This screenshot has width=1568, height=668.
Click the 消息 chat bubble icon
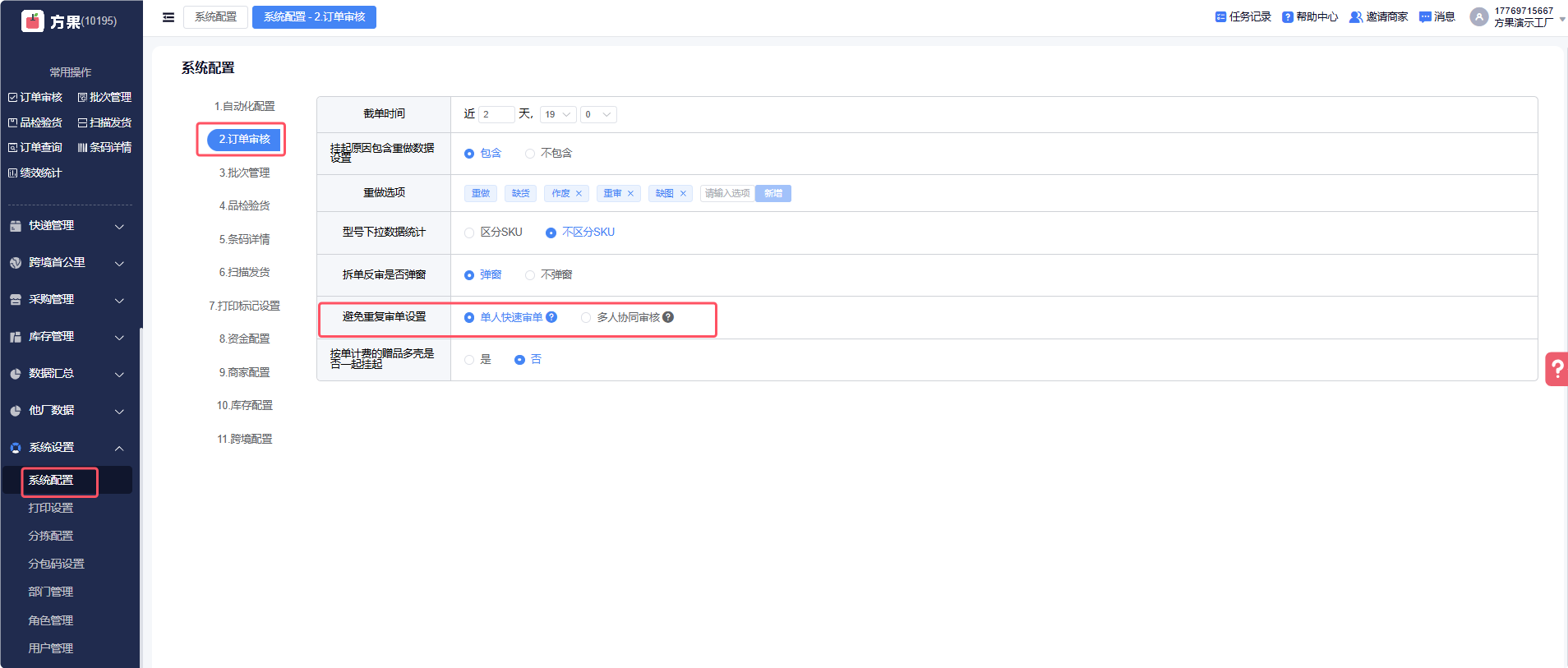tap(1425, 16)
